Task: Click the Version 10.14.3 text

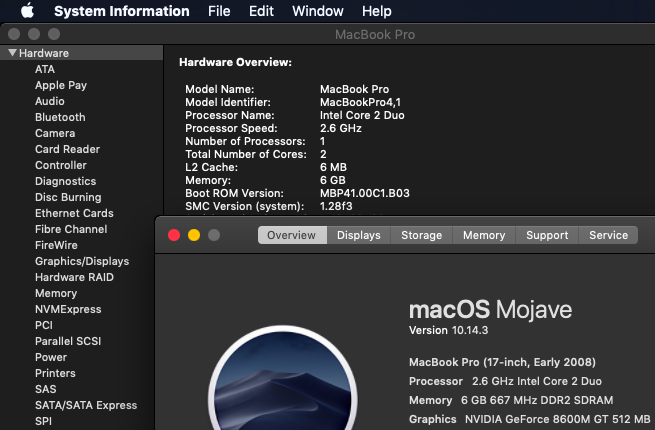Action: click(448, 330)
